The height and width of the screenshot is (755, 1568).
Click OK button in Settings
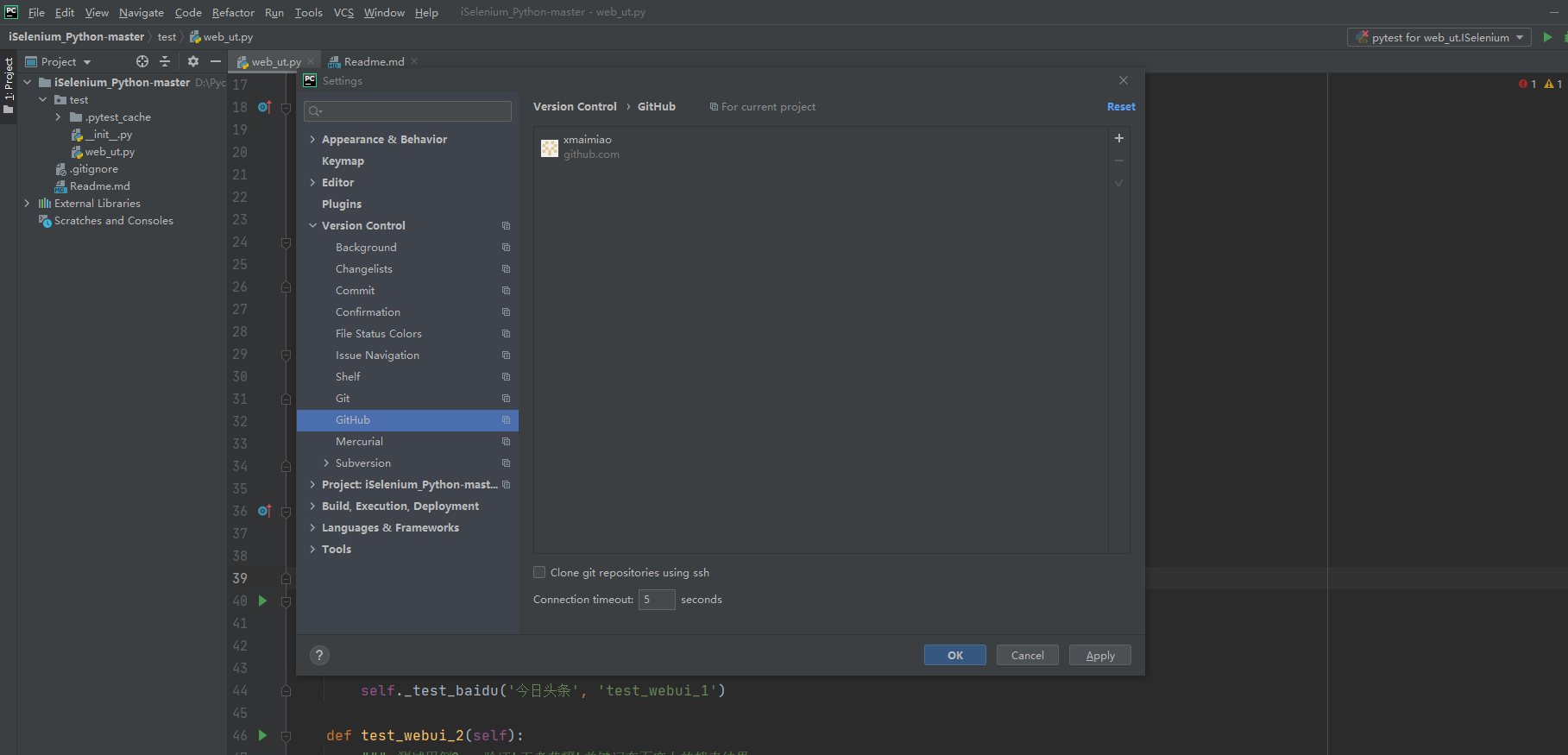pyautogui.click(x=955, y=655)
